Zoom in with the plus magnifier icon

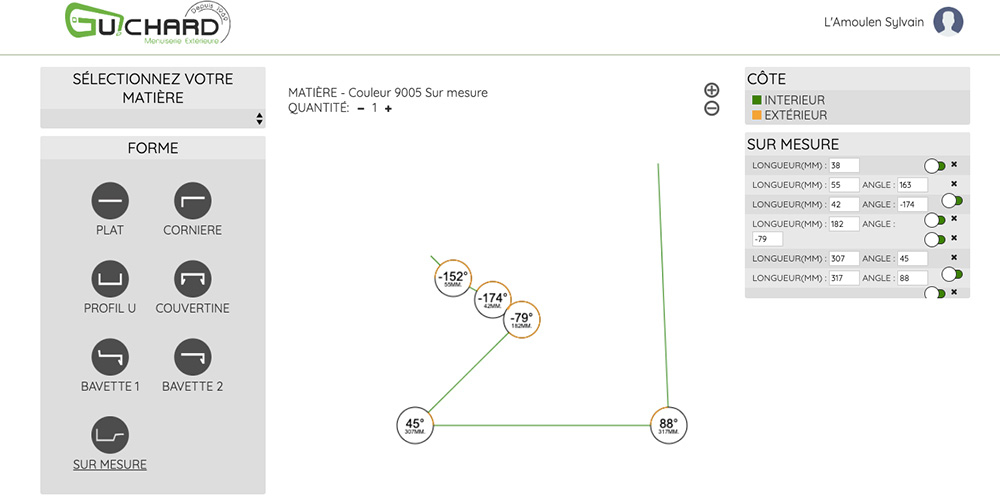(x=712, y=91)
